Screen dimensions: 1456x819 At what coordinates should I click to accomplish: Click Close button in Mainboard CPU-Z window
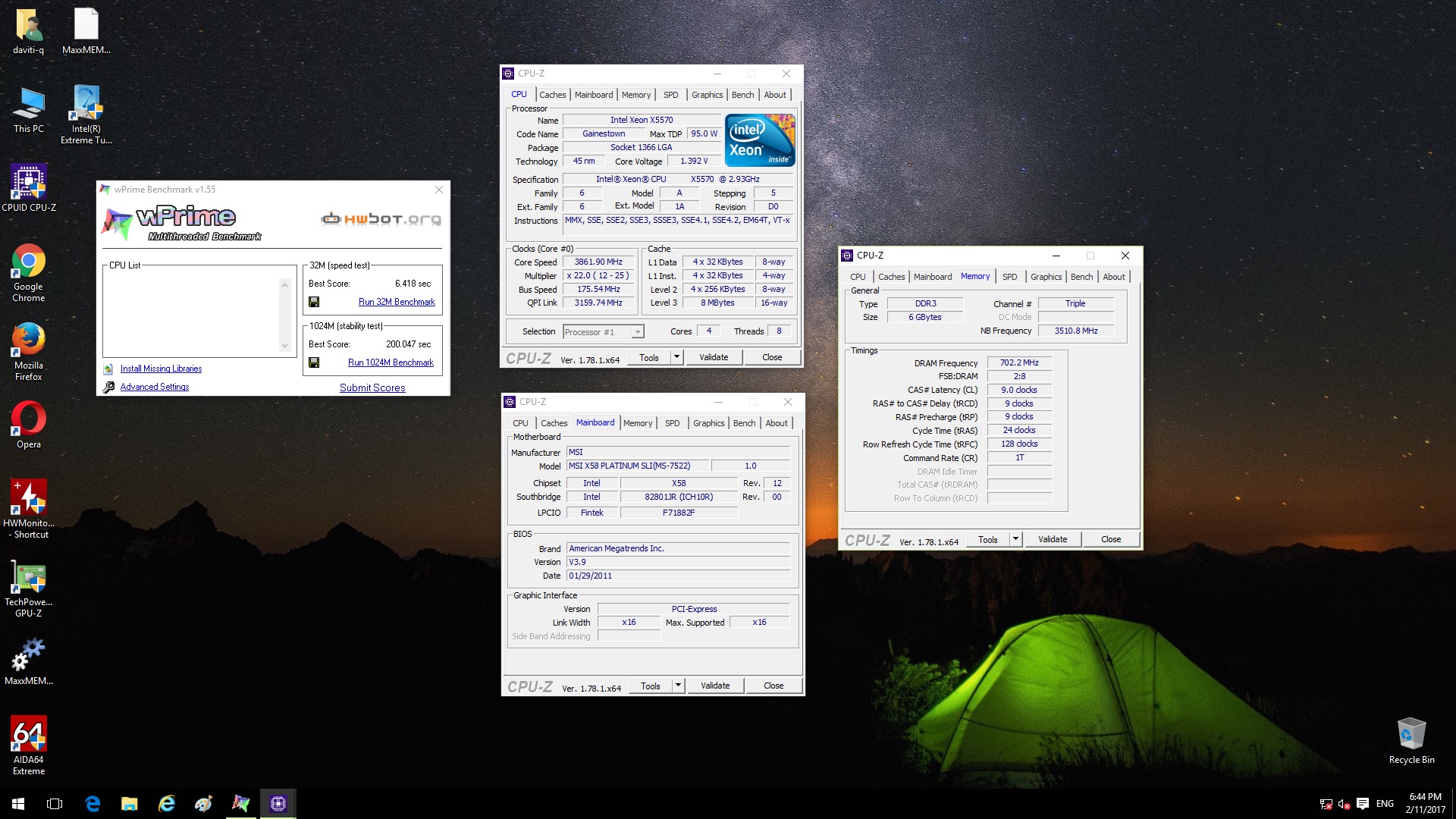773,686
